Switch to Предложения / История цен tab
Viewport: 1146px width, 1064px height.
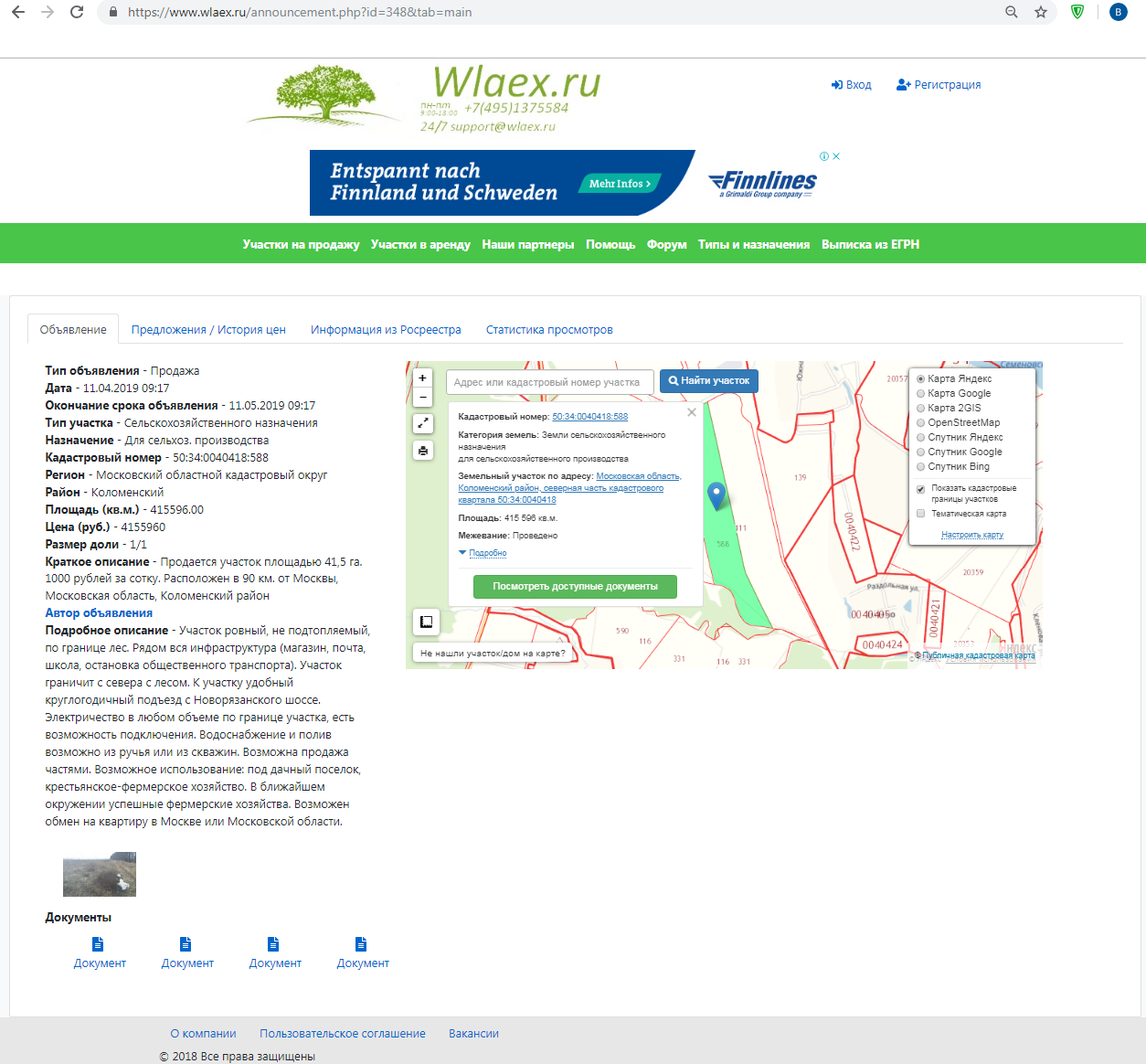pos(208,329)
